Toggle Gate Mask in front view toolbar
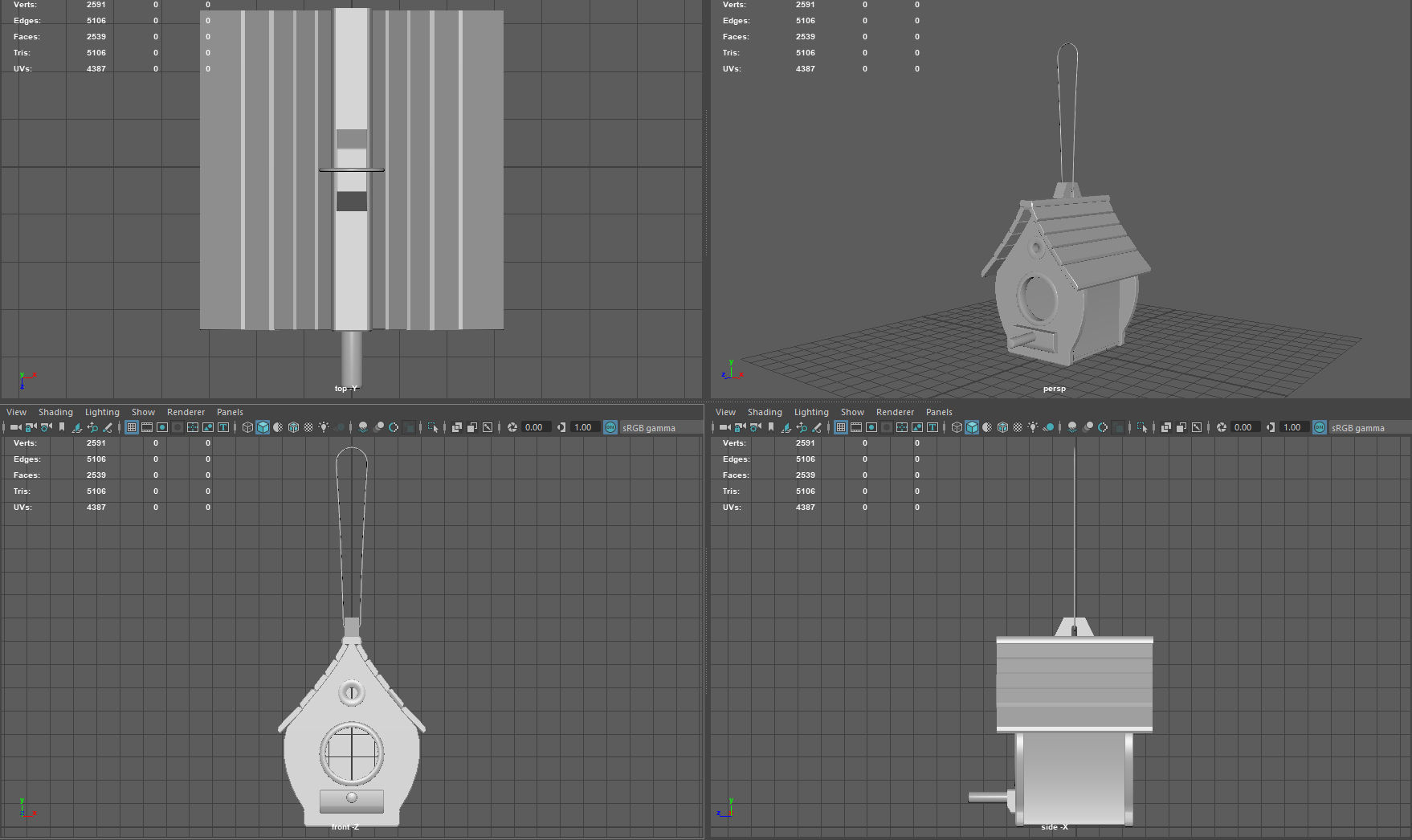 178,427
